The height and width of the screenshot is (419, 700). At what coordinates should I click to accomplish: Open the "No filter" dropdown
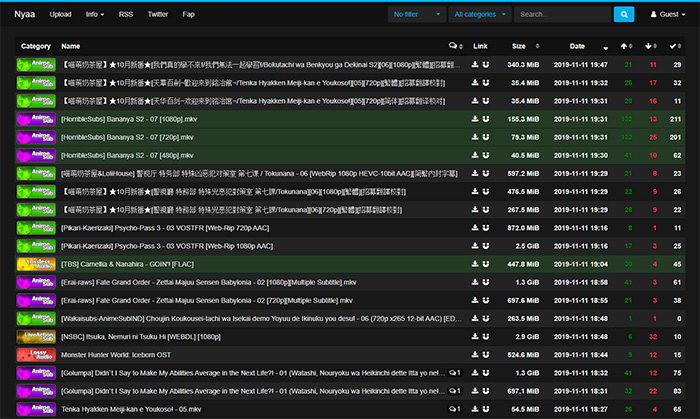pyautogui.click(x=417, y=15)
